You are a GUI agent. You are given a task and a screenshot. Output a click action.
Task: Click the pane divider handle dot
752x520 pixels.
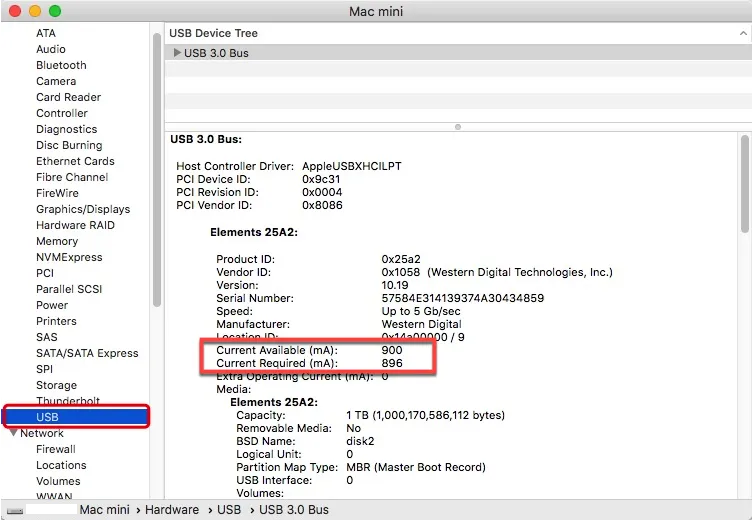(458, 127)
